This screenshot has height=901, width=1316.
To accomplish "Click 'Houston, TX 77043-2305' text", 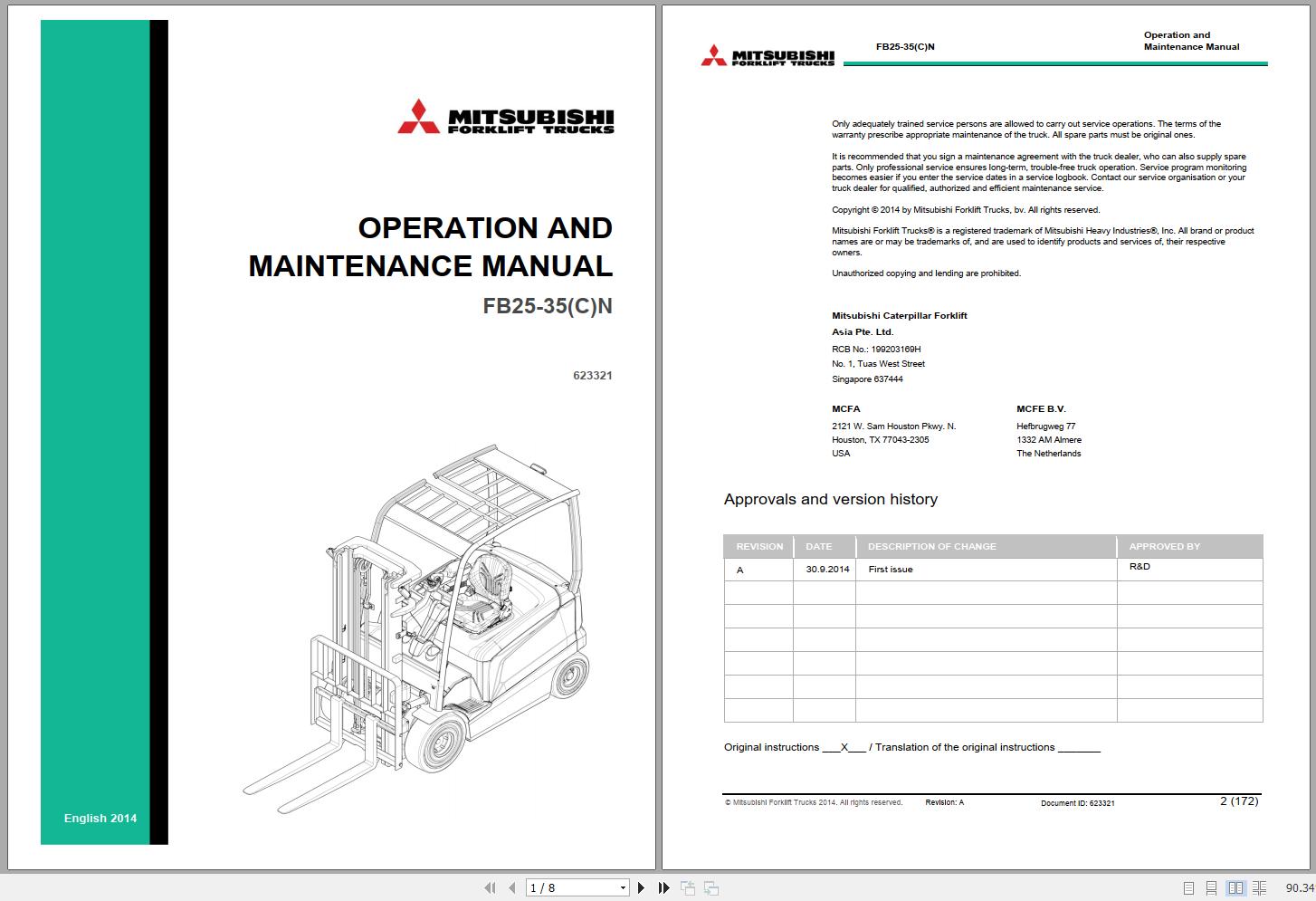I will click(881, 439).
